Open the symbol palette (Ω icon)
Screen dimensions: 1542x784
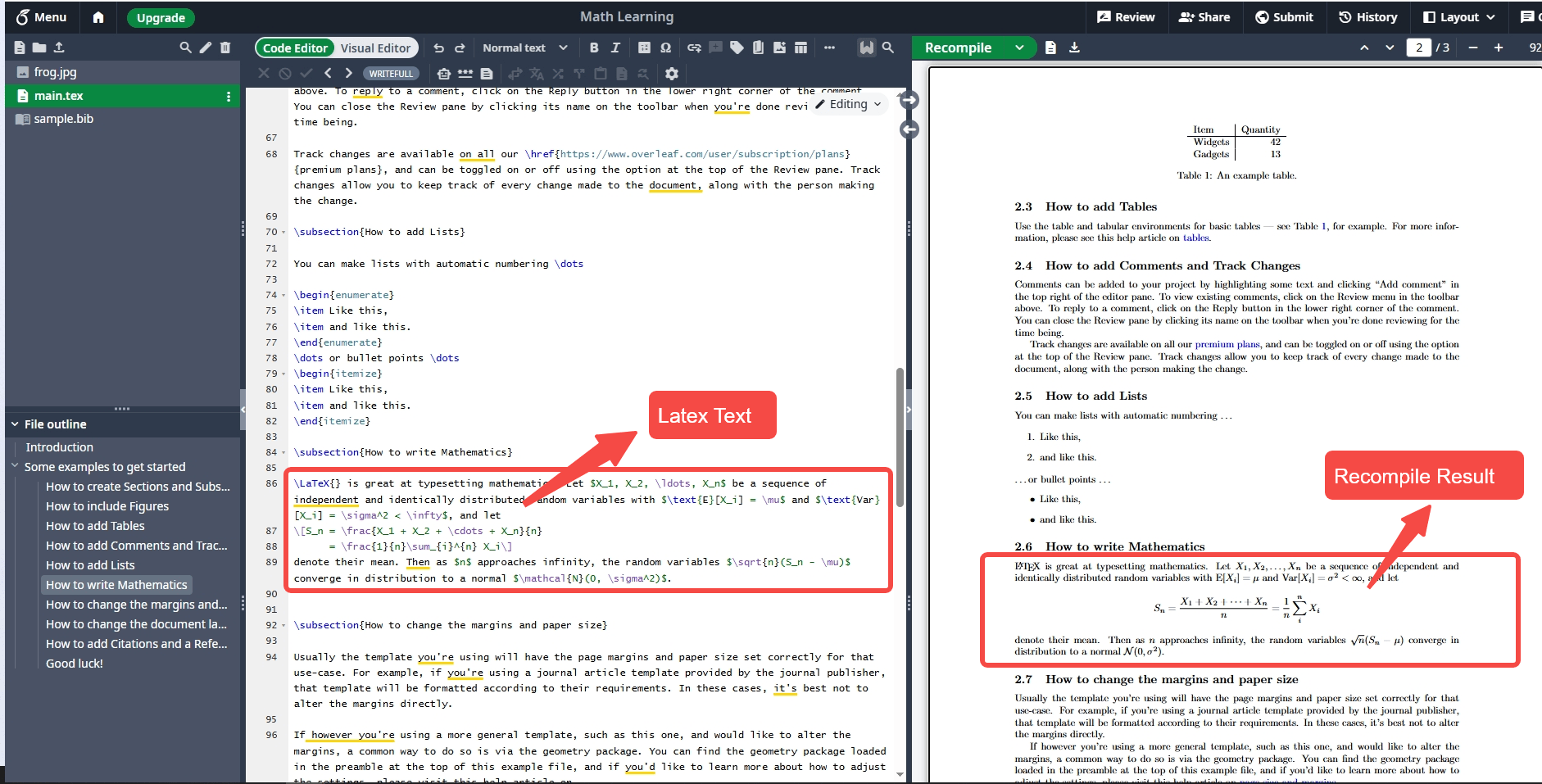[x=666, y=48]
